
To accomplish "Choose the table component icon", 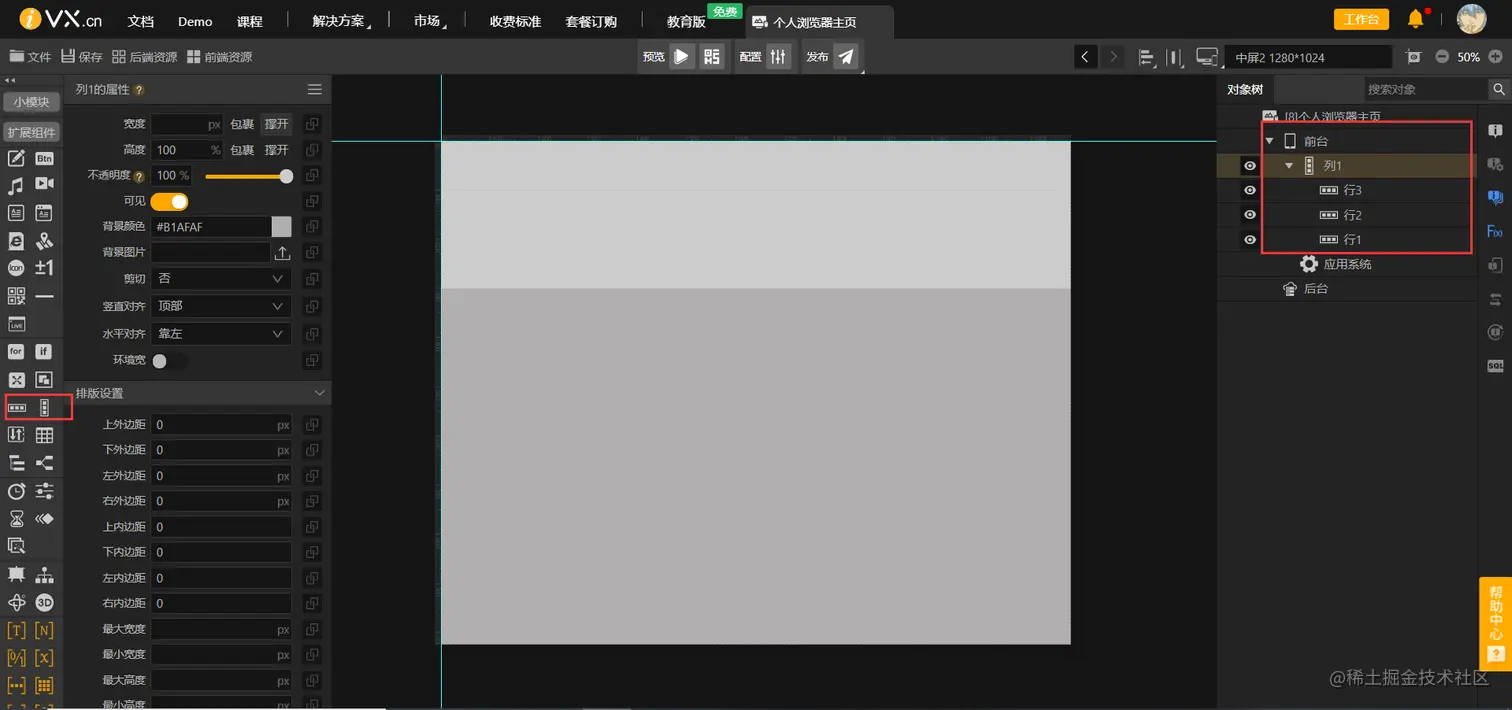I will pos(44,434).
